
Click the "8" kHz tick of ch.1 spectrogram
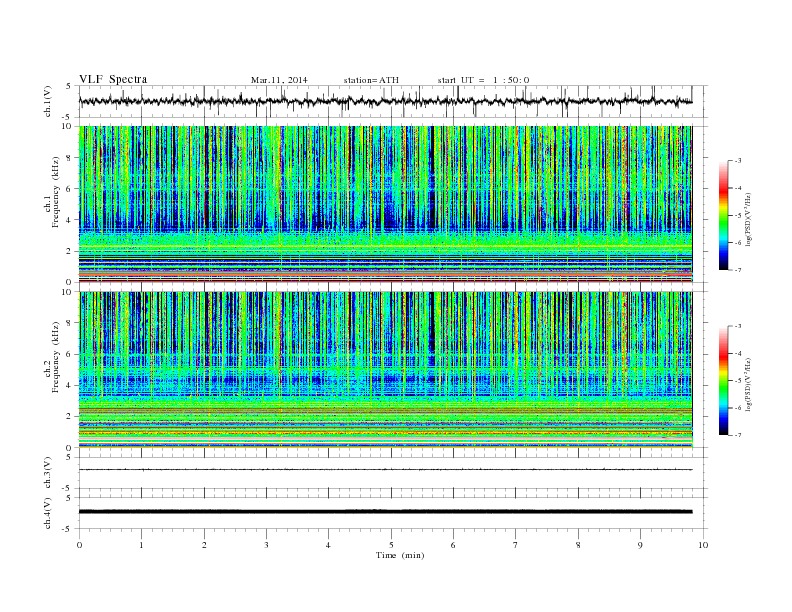pos(70,158)
